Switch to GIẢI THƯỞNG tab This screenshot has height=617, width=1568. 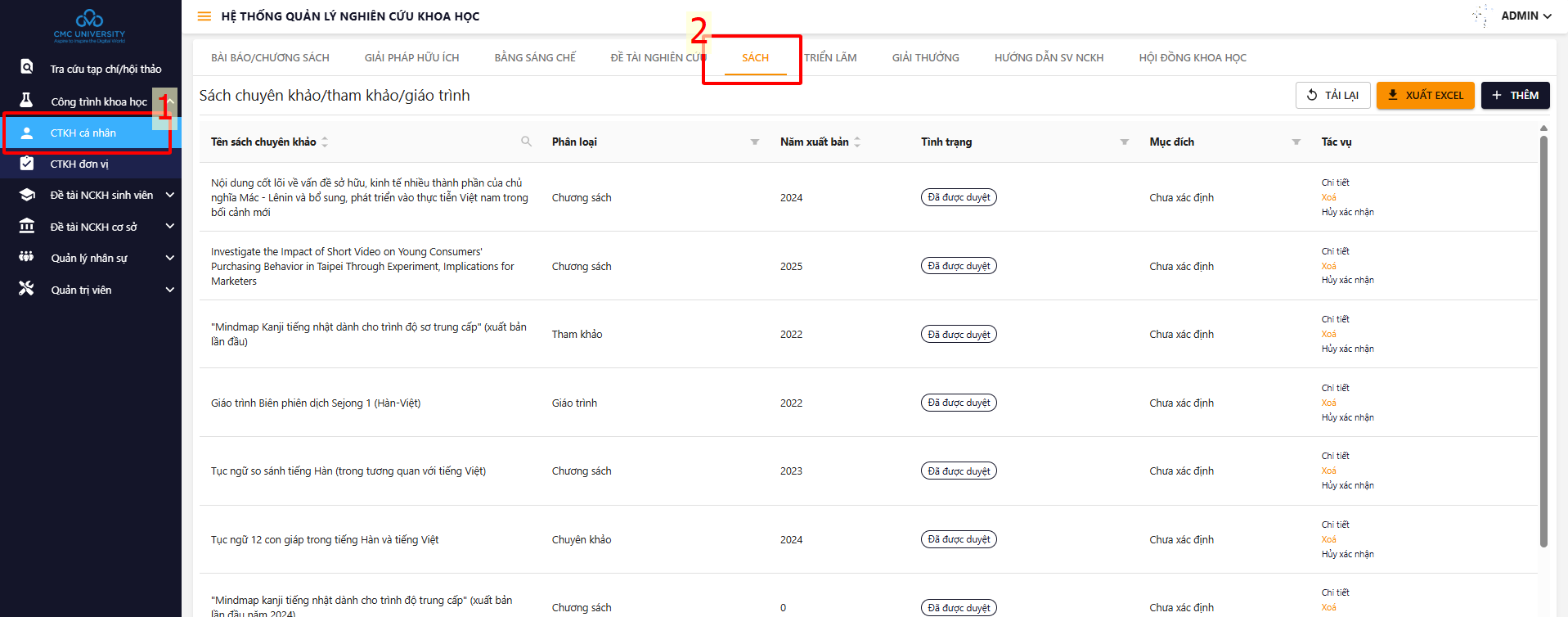[x=925, y=58]
